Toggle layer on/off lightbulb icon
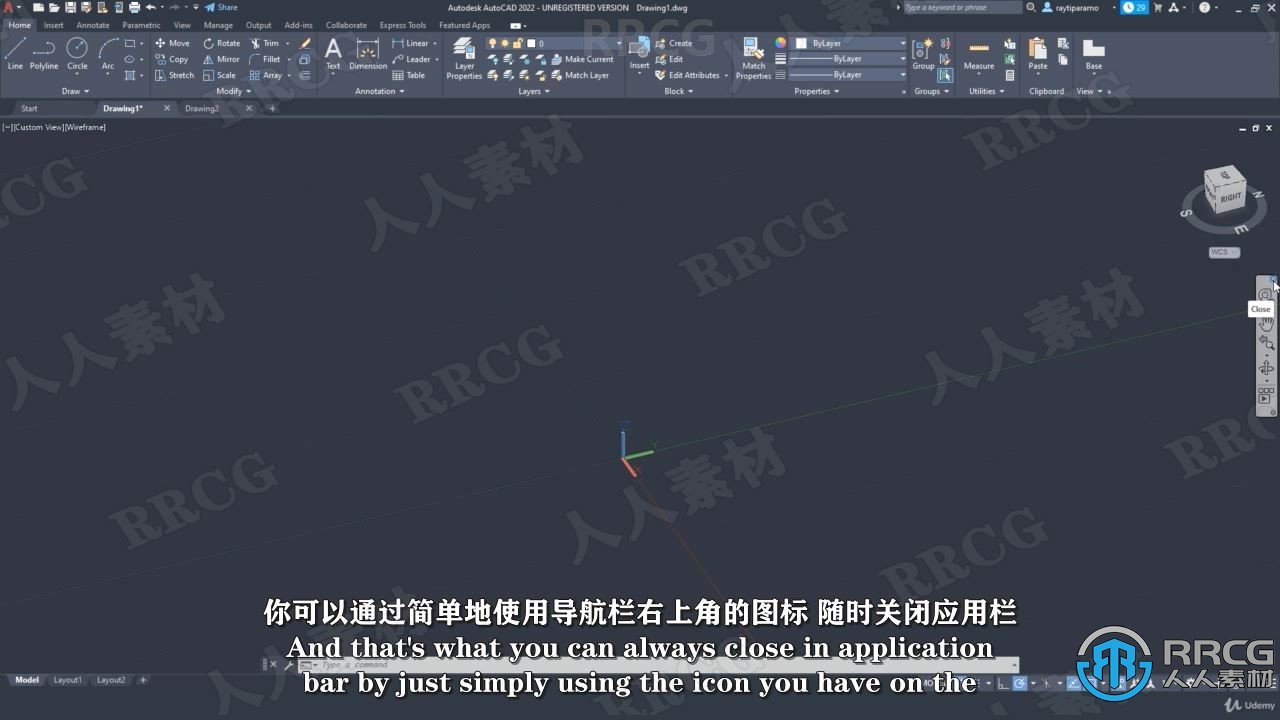This screenshot has height=720, width=1280. (492, 43)
